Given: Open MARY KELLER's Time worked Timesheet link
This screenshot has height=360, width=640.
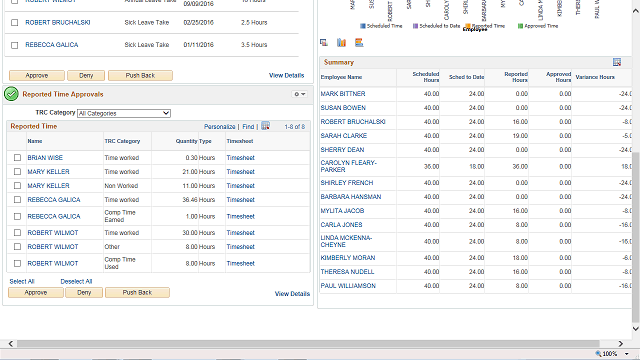Looking at the screenshot, I should tap(240, 172).
